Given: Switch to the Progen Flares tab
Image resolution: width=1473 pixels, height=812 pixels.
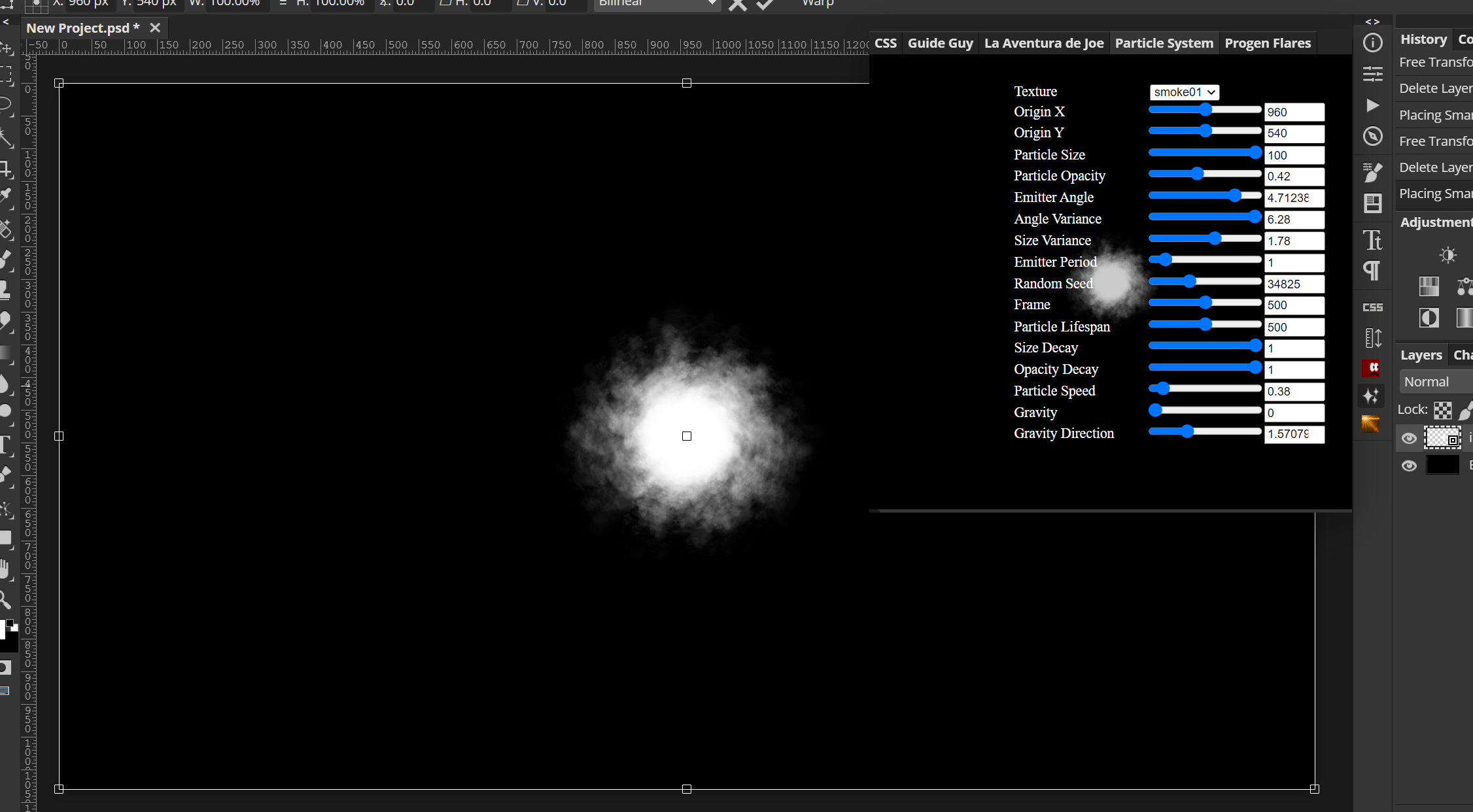Looking at the screenshot, I should [1268, 42].
